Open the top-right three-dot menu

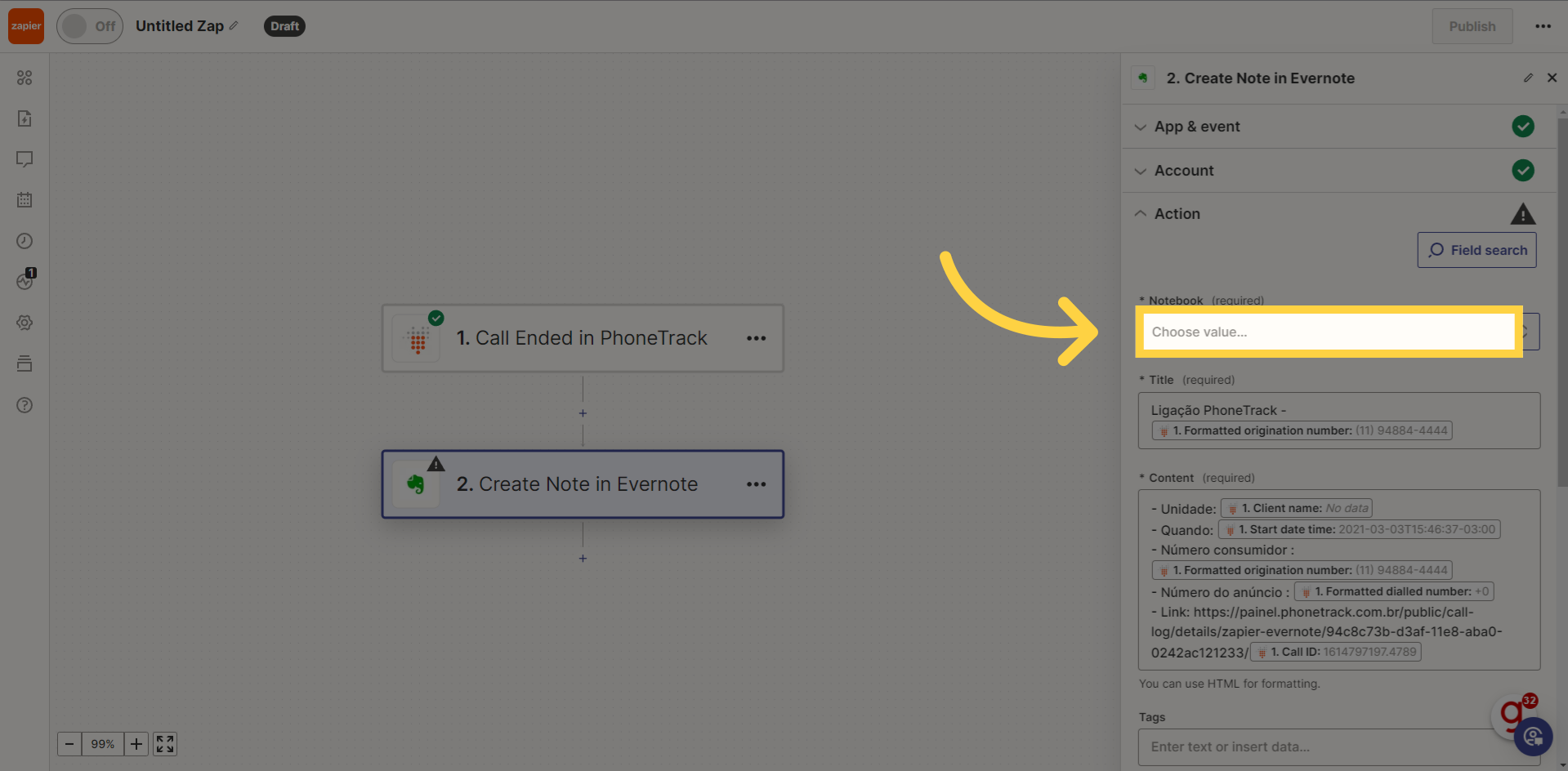tap(1543, 26)
